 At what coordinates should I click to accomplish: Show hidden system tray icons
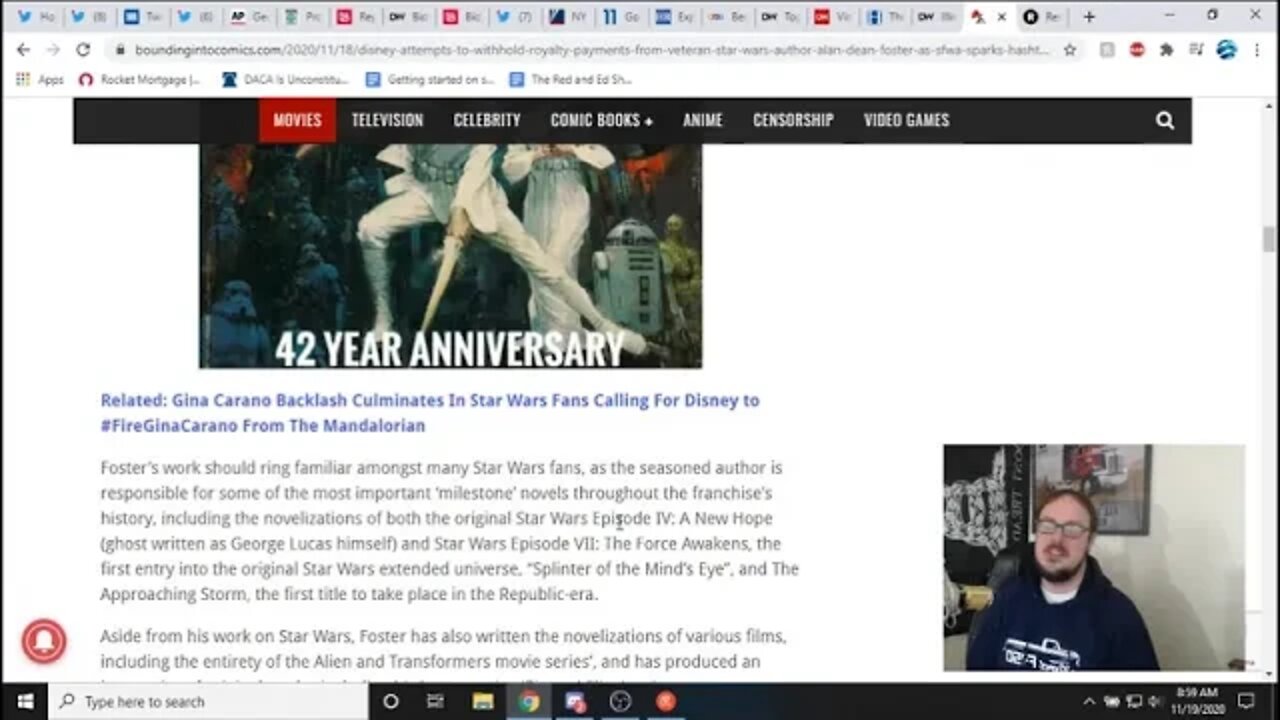(x=1089, y=701)
